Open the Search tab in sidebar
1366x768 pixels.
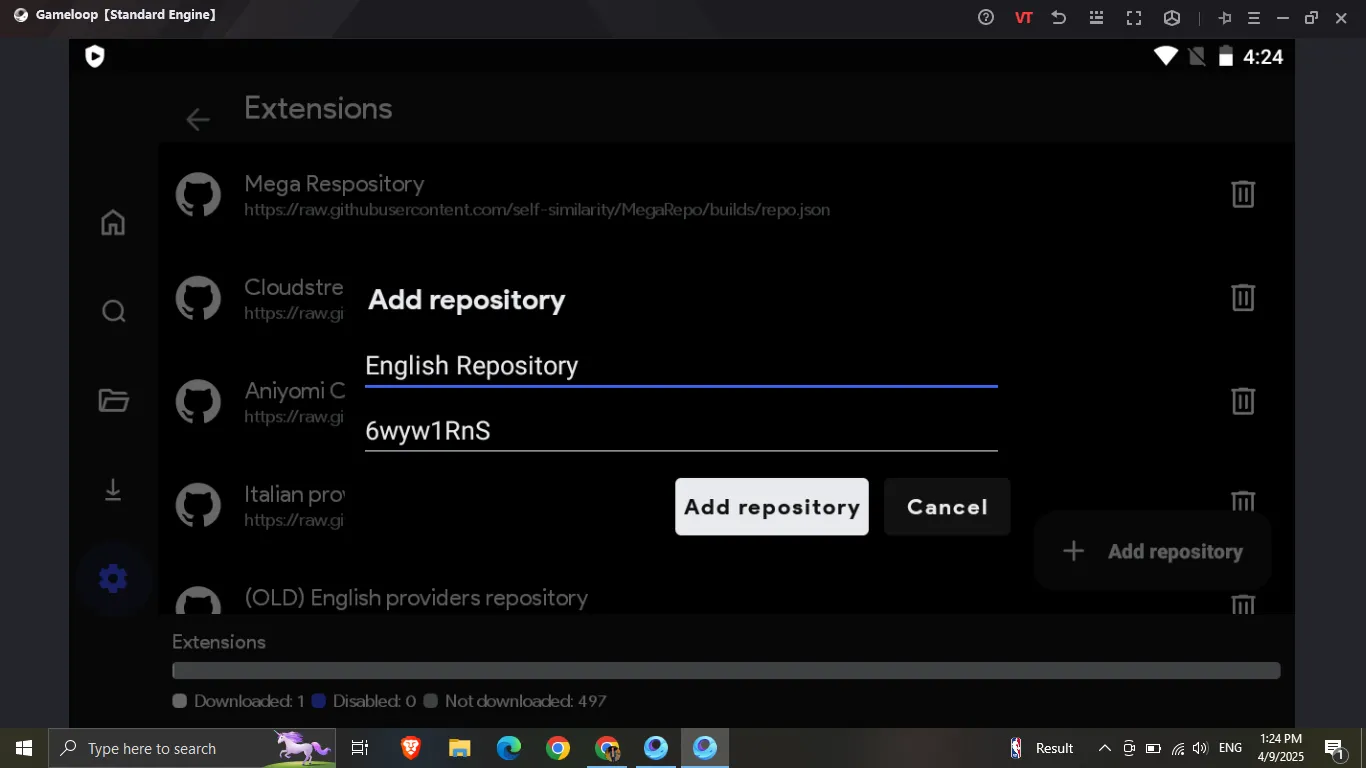coord(113,311)
